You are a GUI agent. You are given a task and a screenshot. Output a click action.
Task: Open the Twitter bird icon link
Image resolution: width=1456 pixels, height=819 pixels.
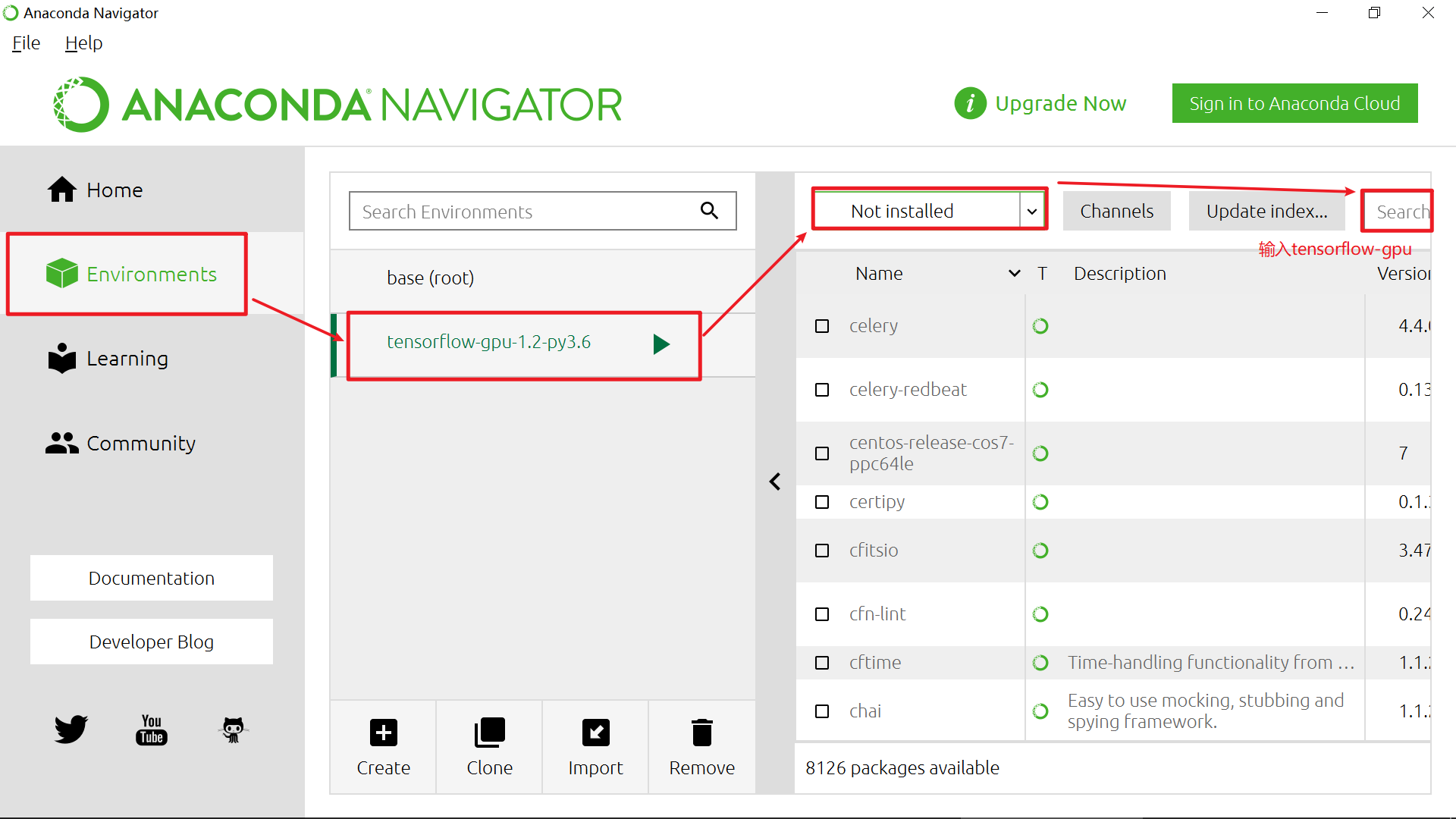pos(71,730)
